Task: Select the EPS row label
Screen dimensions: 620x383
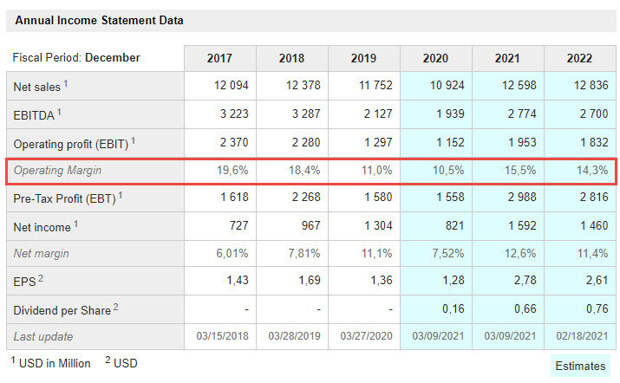Action: [28, 281]
